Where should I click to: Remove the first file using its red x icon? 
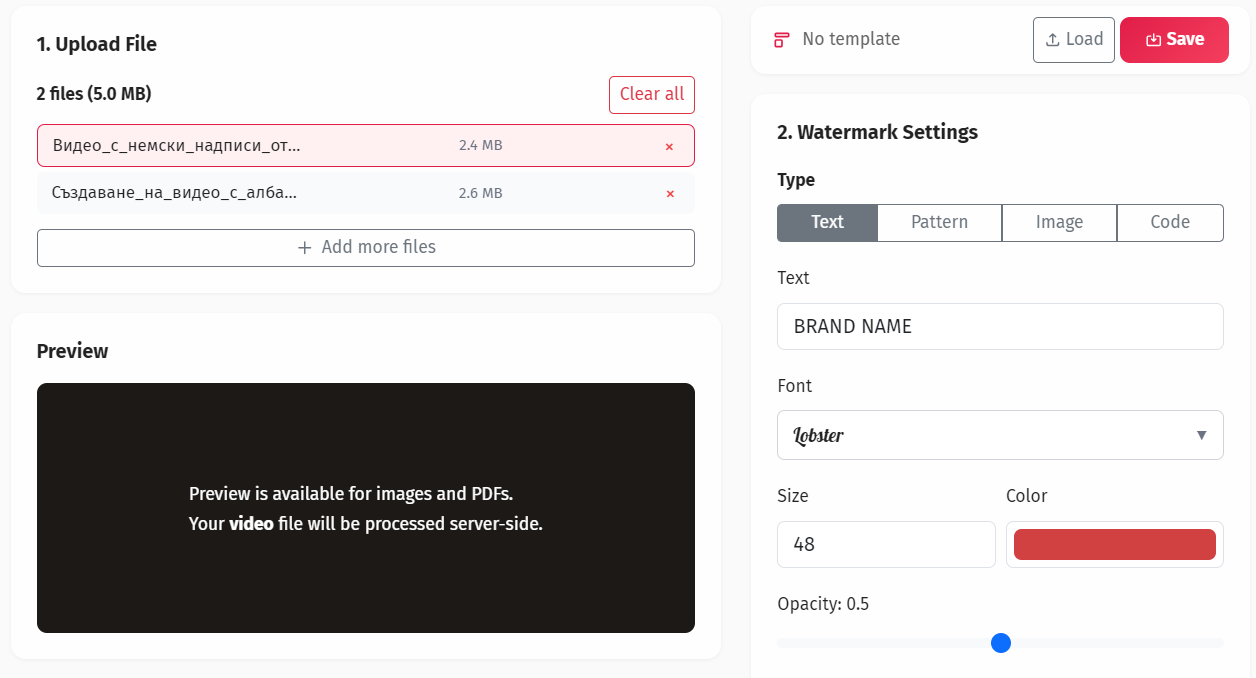669,146
